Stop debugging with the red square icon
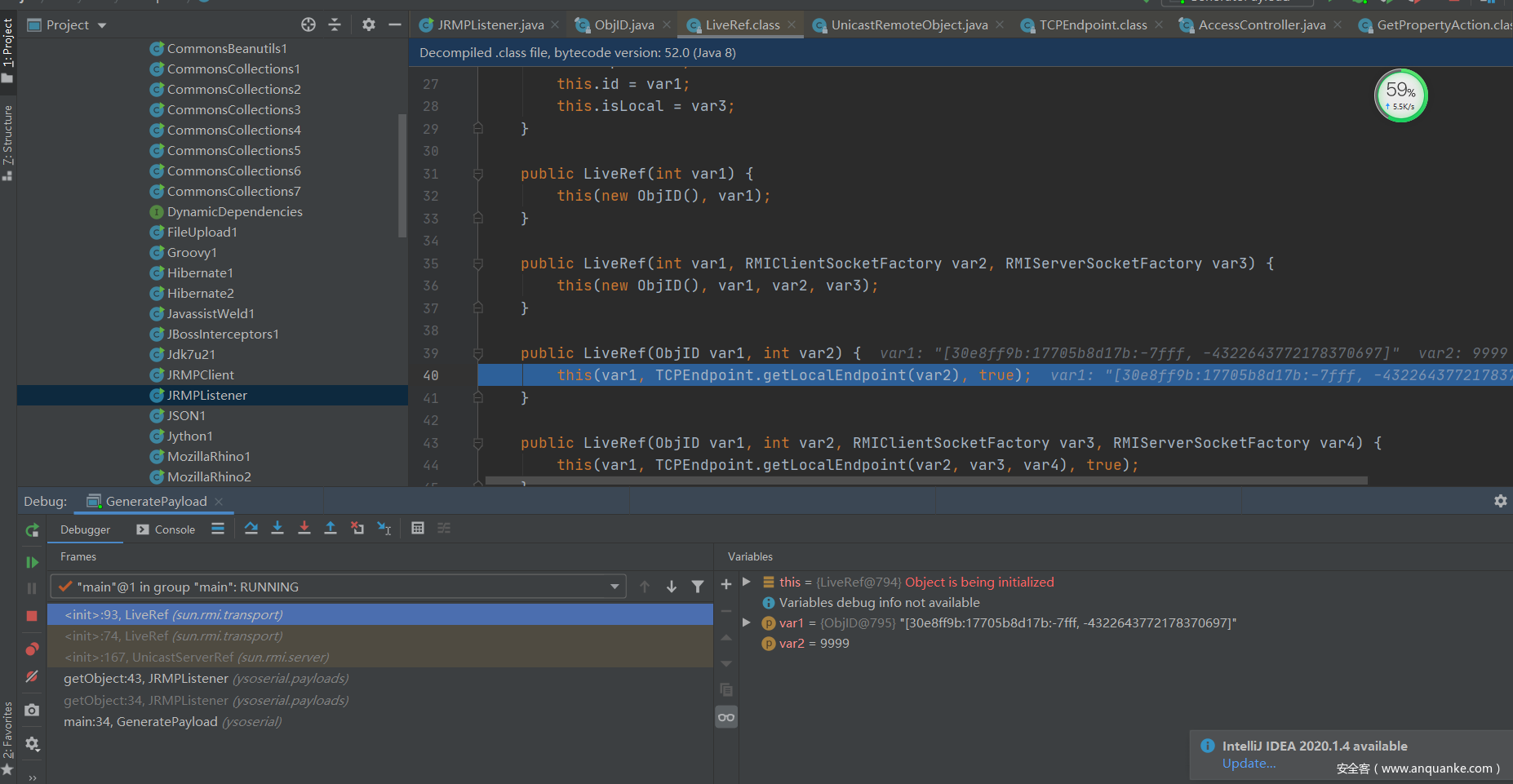1513x784 pixels. click(x=32, y=616)
